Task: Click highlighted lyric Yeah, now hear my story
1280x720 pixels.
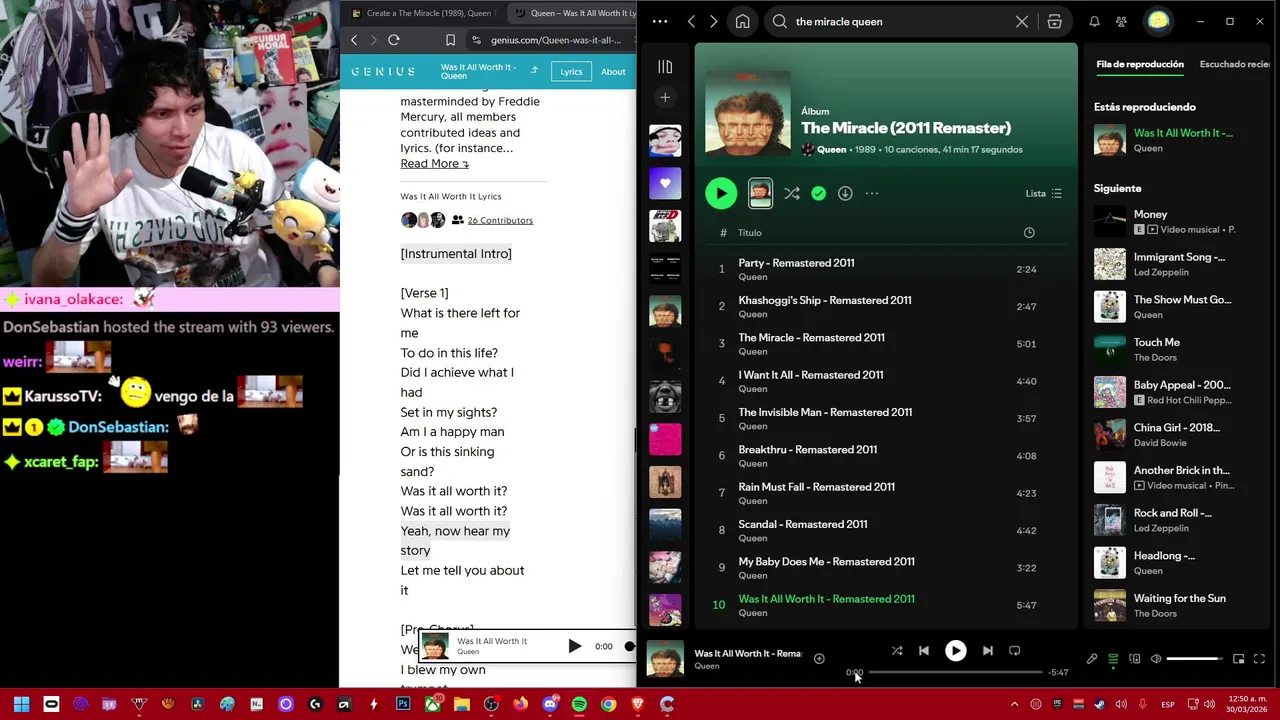Action: (x=455, y=540)
